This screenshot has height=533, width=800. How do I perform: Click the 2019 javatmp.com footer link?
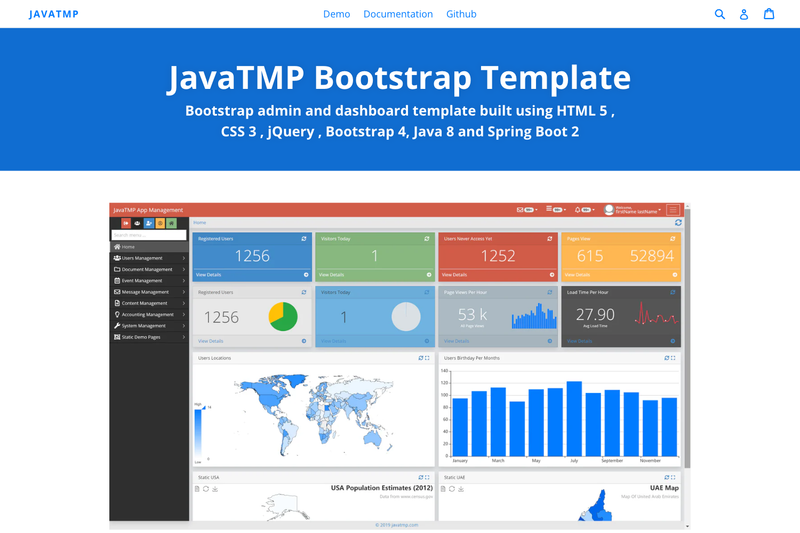397,525
